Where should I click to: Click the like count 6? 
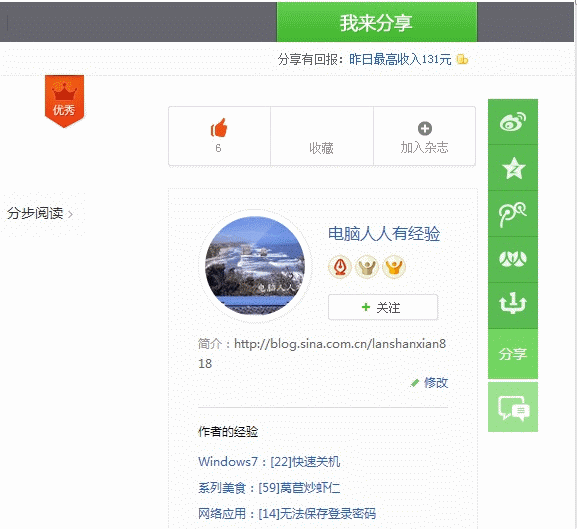pyautogui.click(x=218, y=148)
